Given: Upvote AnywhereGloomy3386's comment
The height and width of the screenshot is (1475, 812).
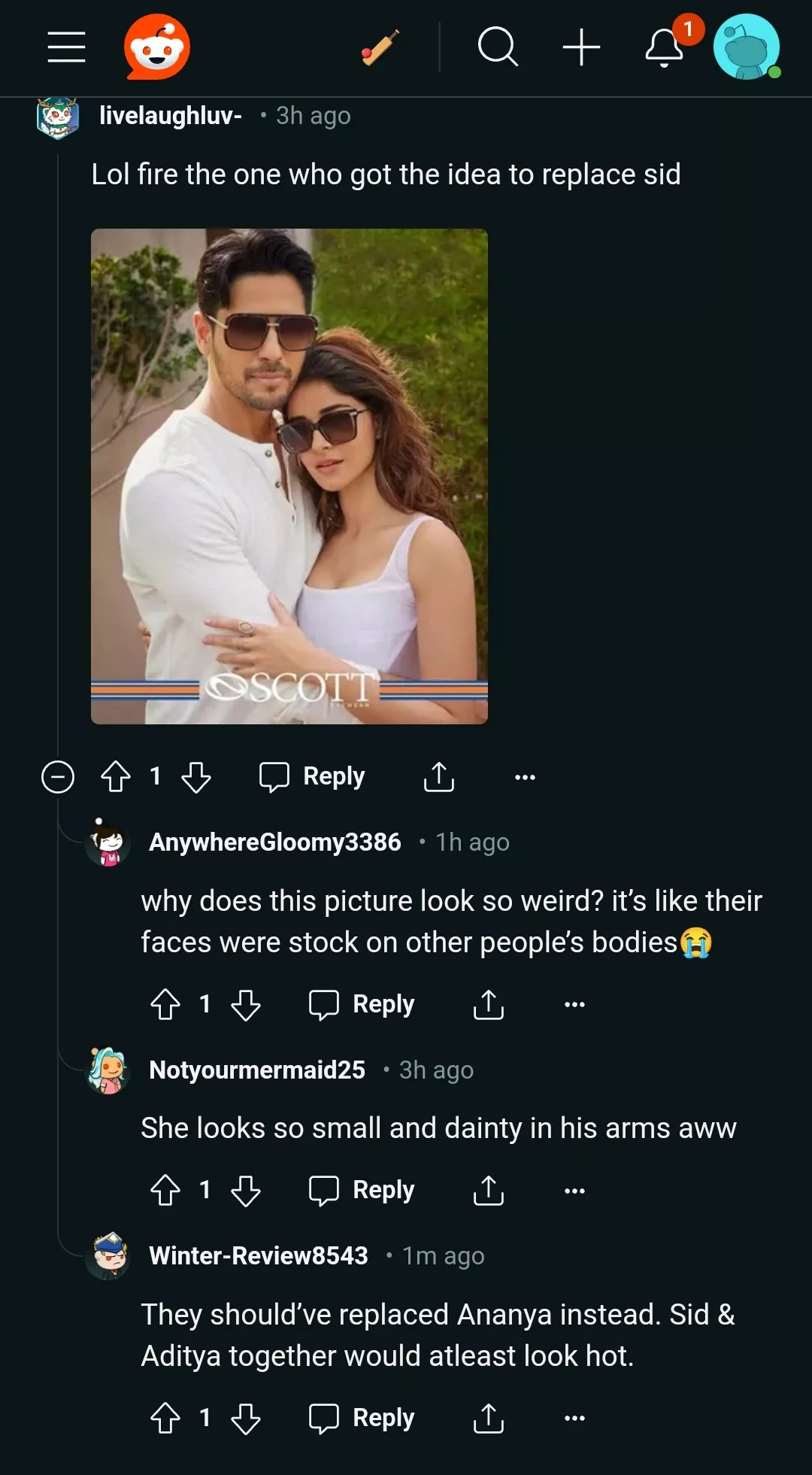Looking at the screenshot, I should click(165, 1004).
